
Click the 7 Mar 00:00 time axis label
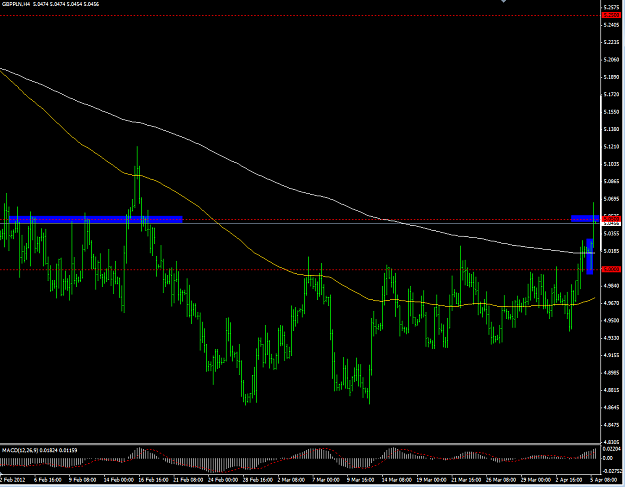point(326,480)
